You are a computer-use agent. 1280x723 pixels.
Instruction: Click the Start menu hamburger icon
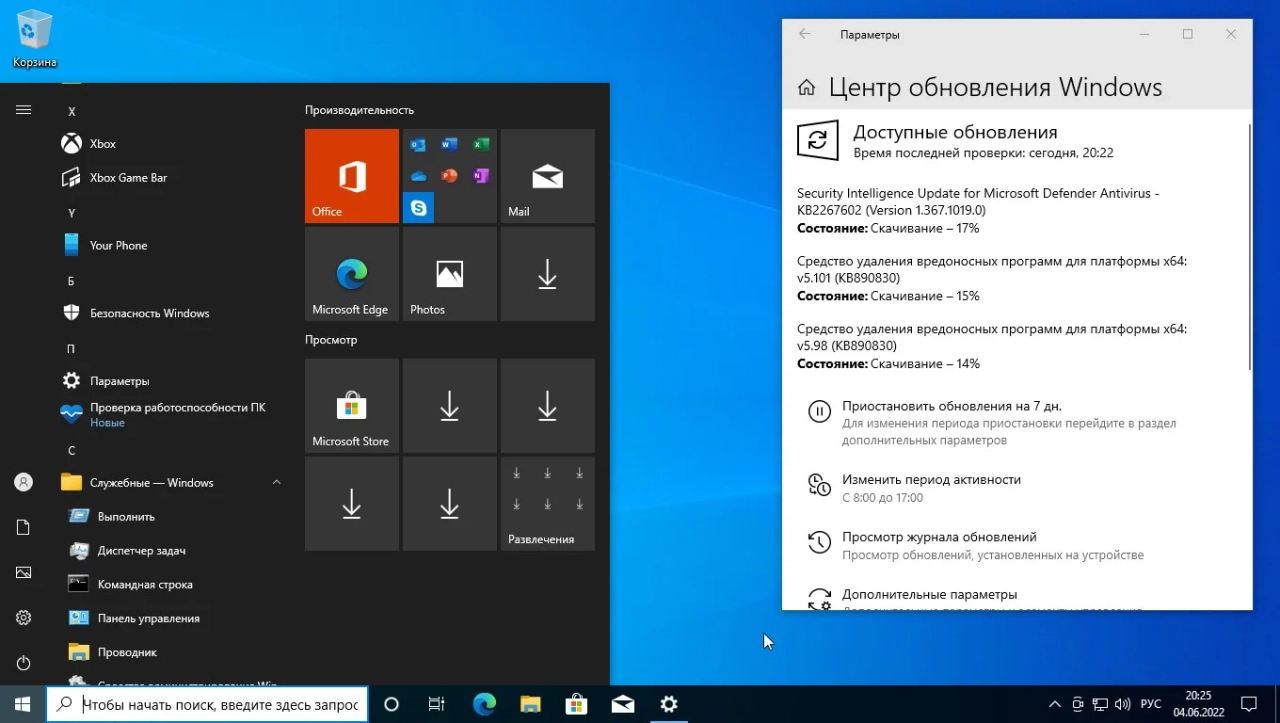point(23,110)
